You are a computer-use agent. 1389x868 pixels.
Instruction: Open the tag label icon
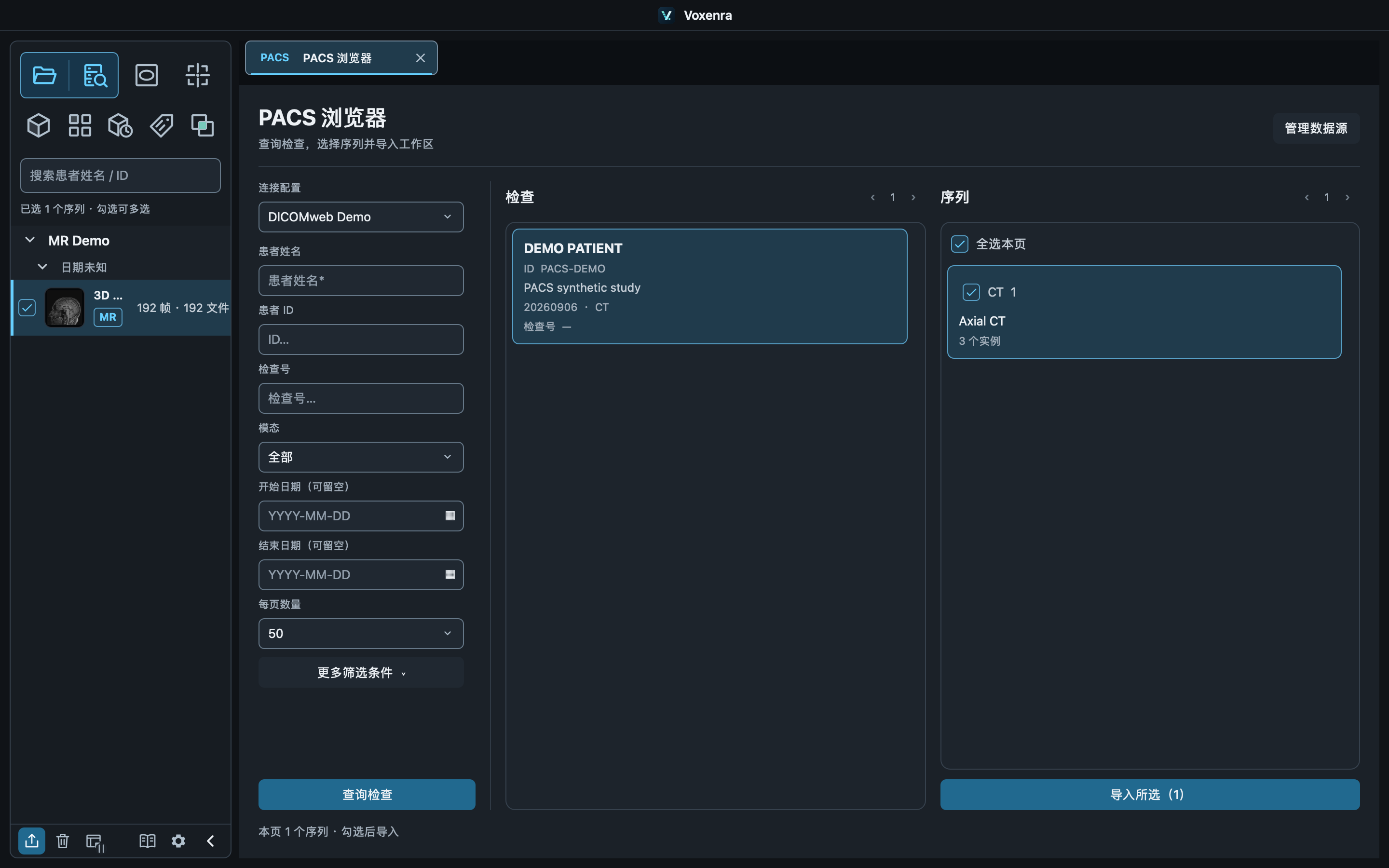pyautogui.click(x=162, y=125)
